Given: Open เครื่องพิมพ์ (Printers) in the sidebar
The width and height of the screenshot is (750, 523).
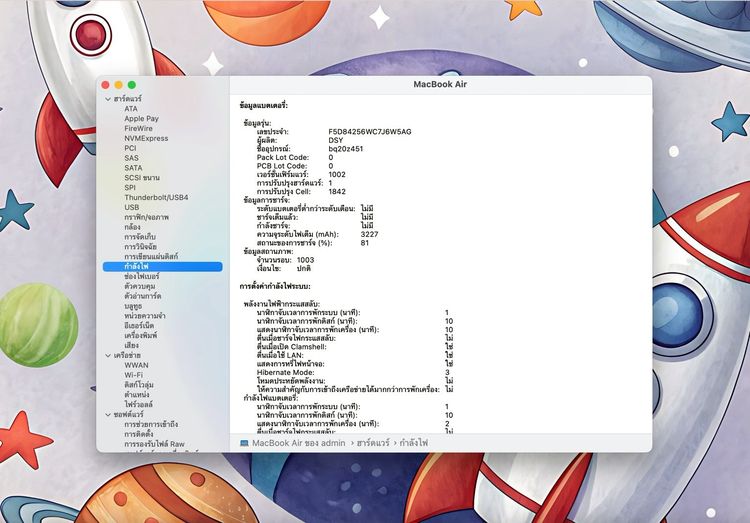Looking at the screenshot, I should point(141,335).
